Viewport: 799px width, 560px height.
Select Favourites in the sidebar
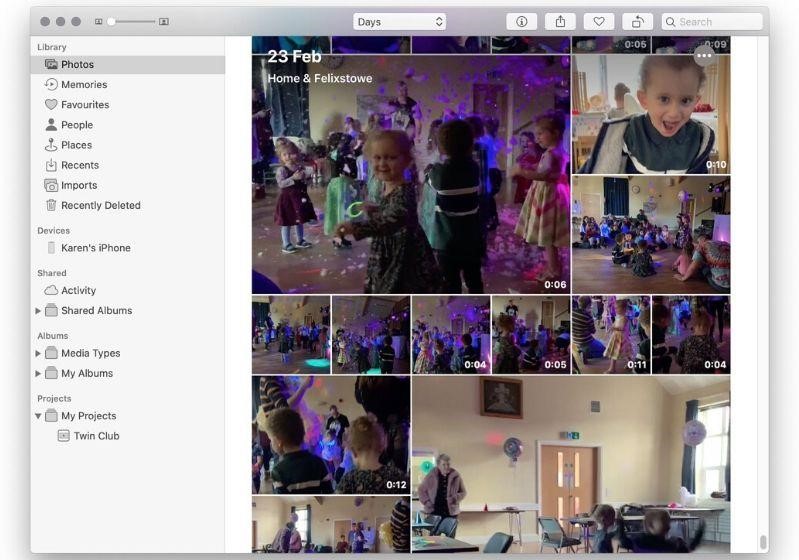[x=128, y=104]
